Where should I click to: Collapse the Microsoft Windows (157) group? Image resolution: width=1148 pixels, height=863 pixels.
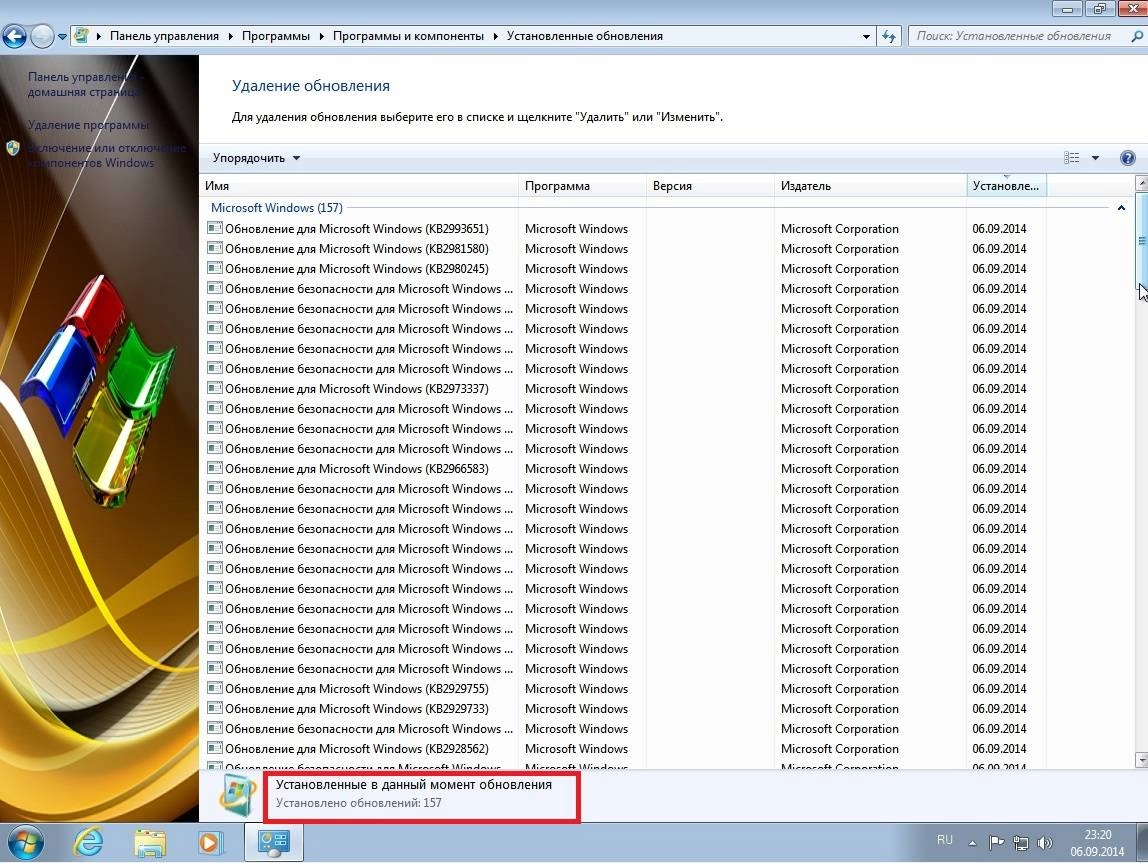[x=1121, y=208]
